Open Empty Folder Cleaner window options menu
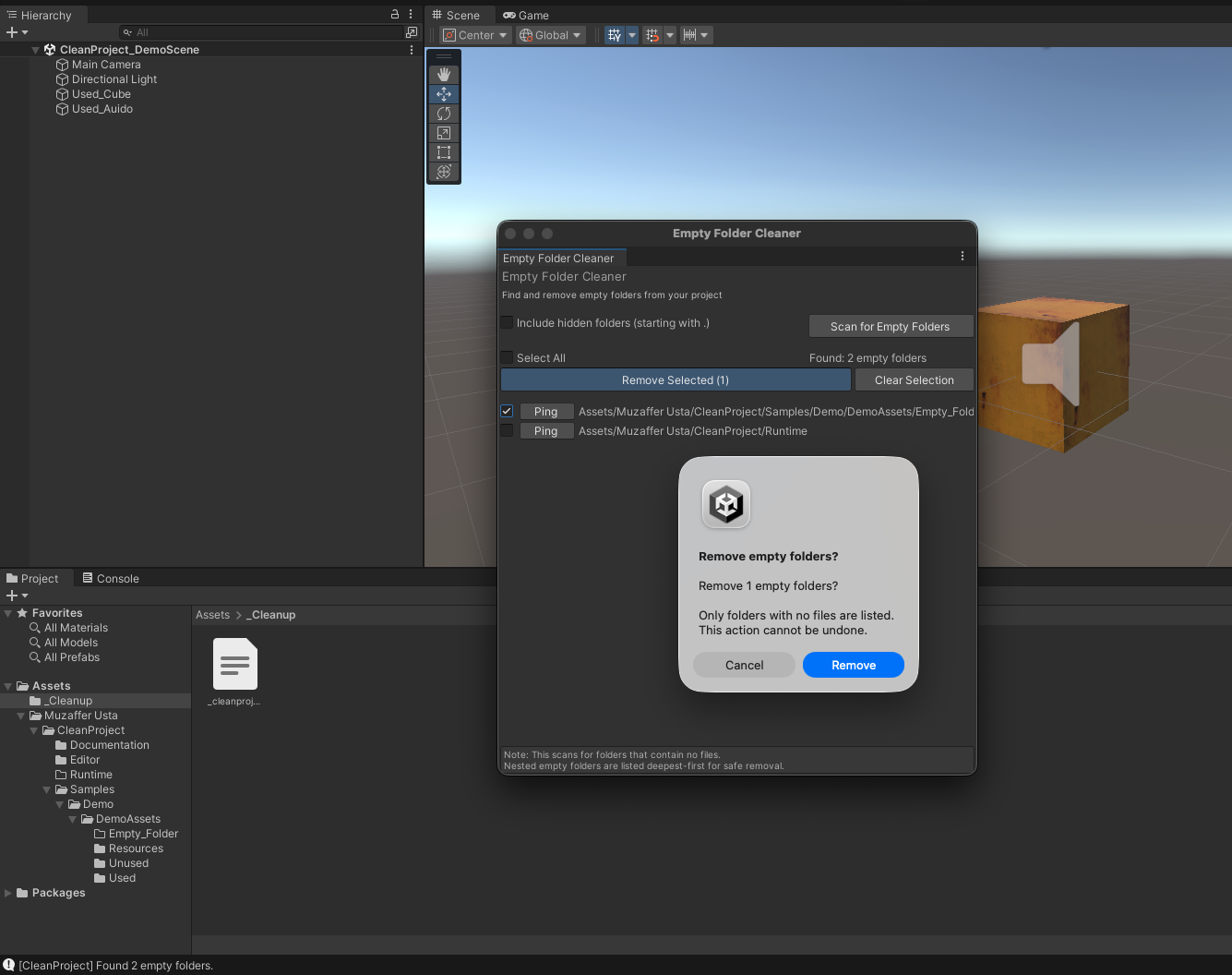 click(x=963, y=257)
